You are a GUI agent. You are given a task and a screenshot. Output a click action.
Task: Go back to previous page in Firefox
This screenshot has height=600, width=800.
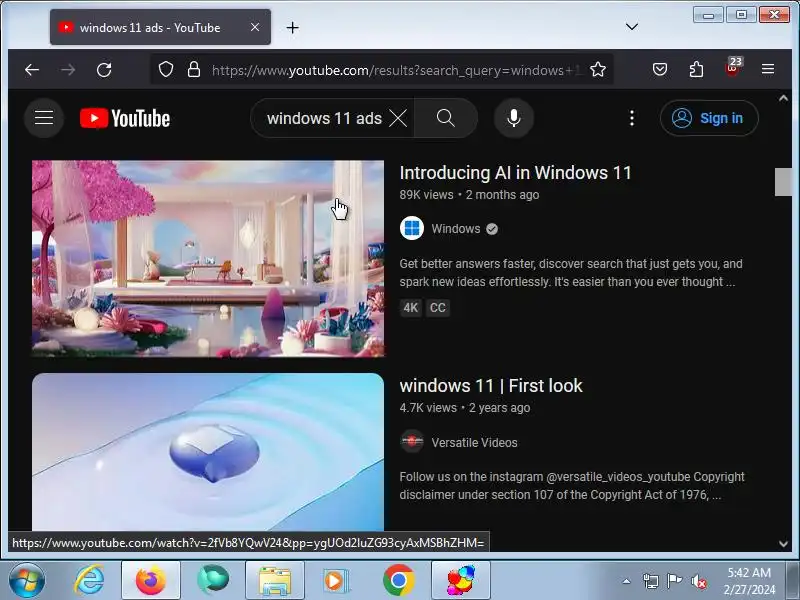coord(32,69)
